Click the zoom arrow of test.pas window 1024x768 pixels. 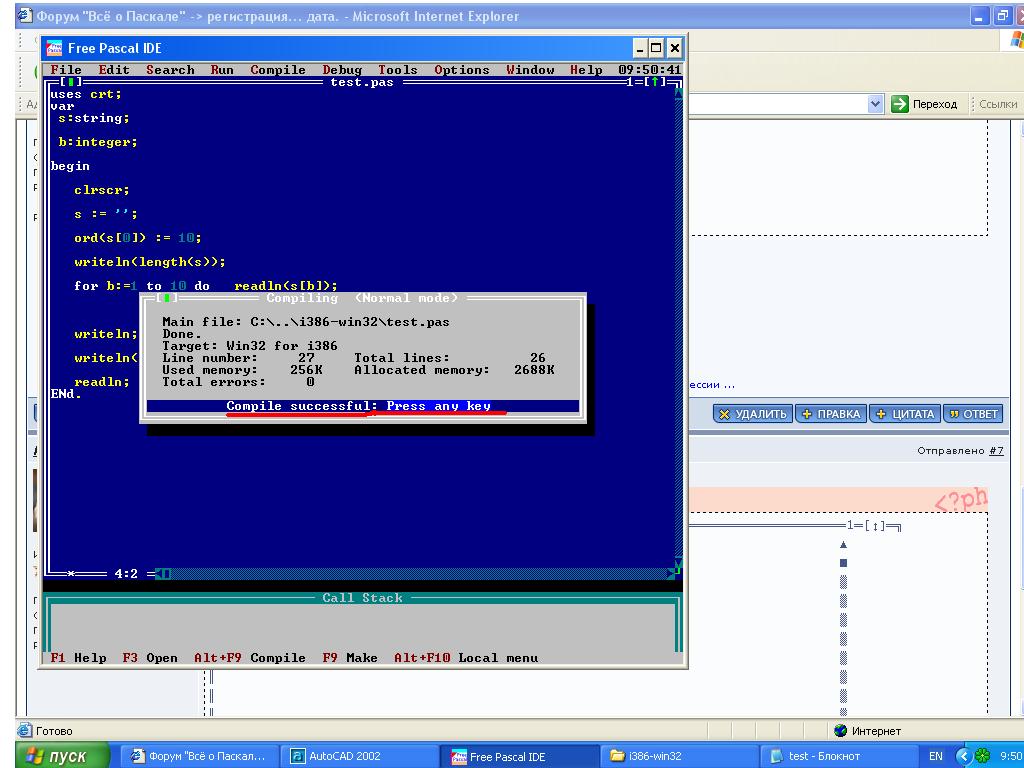(656, 82)
